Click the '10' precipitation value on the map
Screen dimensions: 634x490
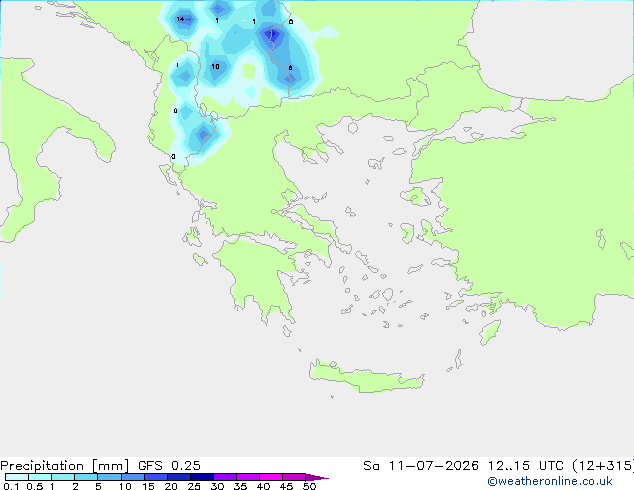215,66
